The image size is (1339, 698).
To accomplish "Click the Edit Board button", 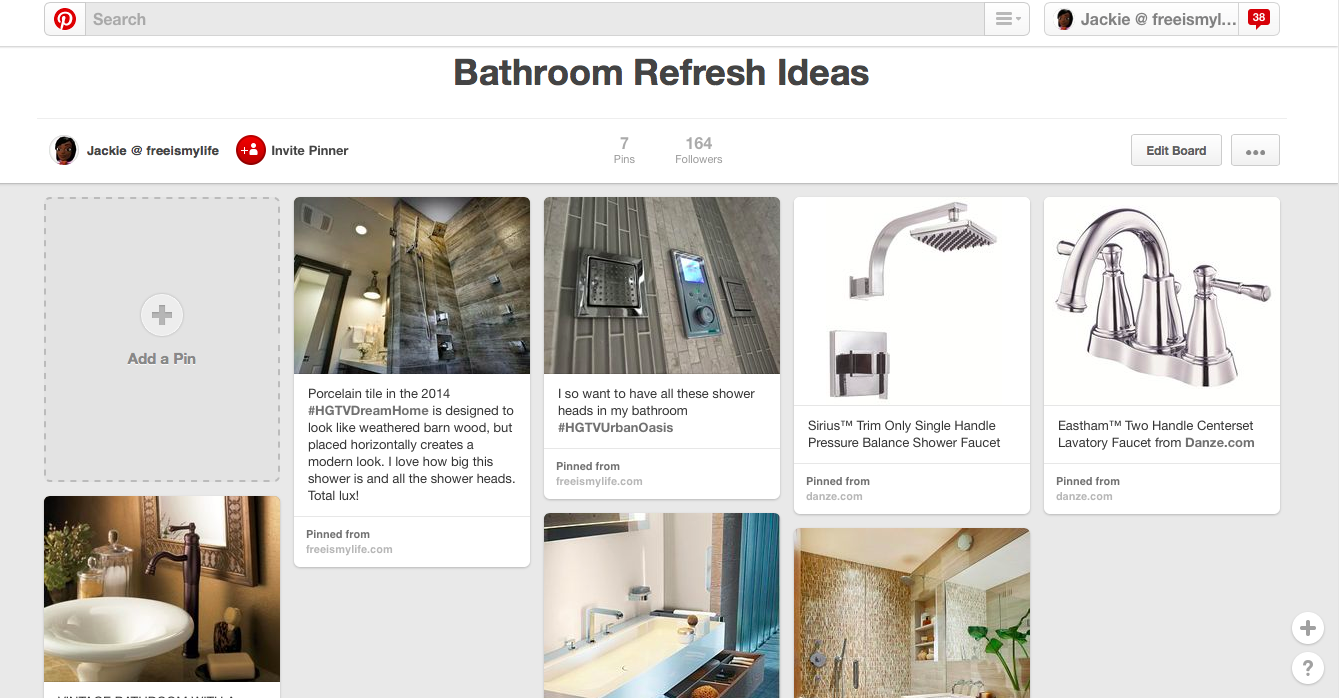I will pyautogui.click(x=1176, y=151).
